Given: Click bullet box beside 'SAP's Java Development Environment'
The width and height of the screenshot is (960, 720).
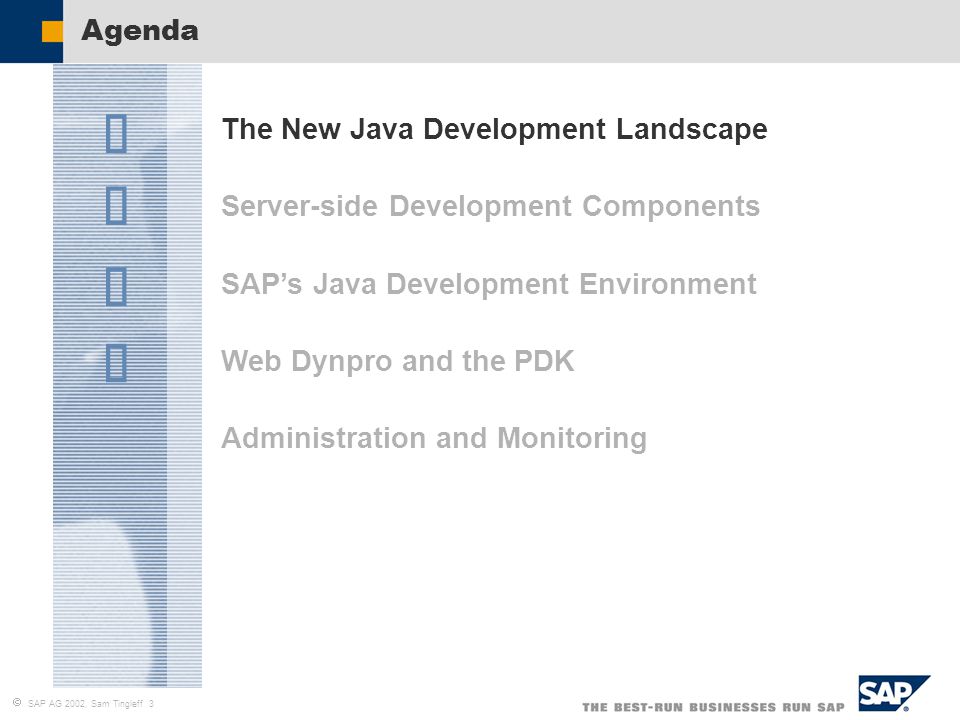Looking at the screenshot, I should (x=116, y=286).
